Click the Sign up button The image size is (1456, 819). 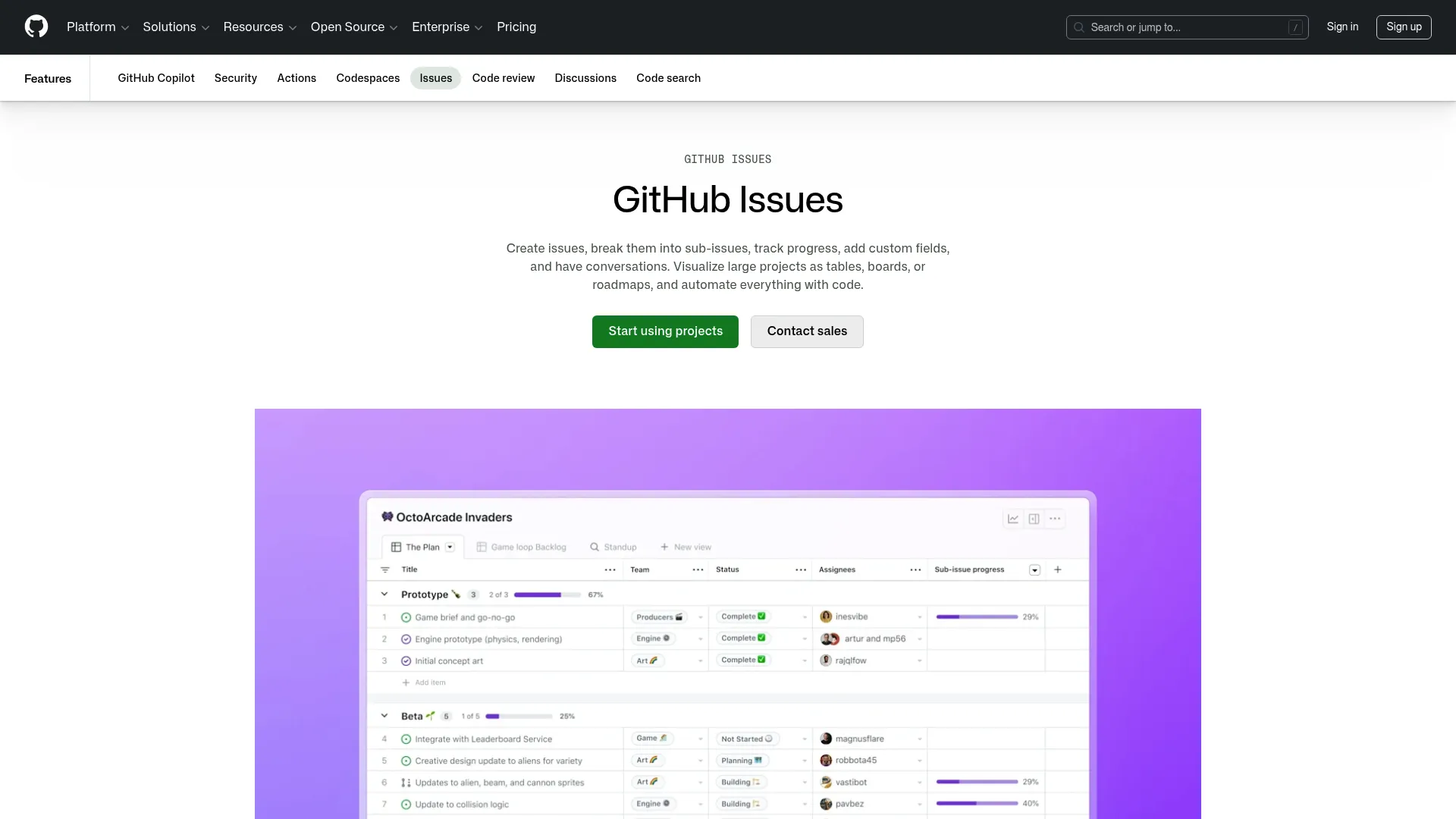1404,27
